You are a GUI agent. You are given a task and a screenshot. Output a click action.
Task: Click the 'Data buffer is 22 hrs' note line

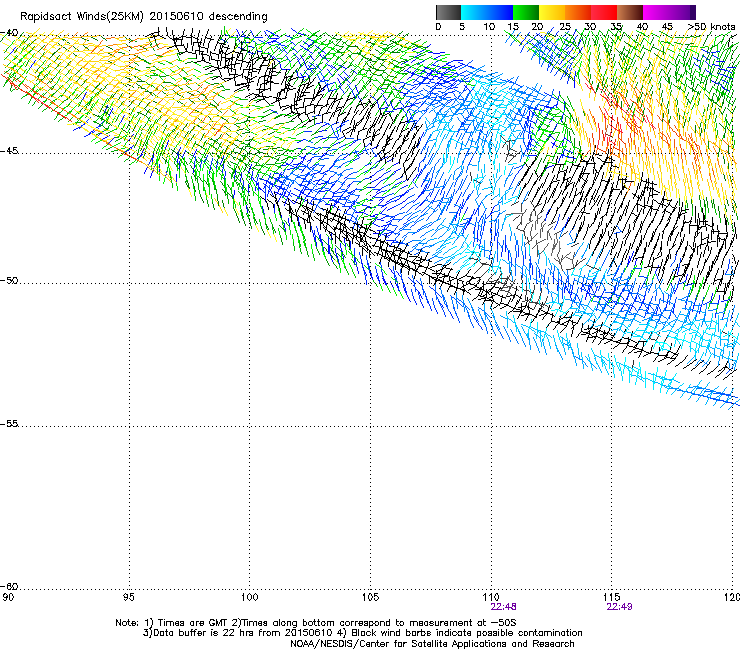(362, 633)
